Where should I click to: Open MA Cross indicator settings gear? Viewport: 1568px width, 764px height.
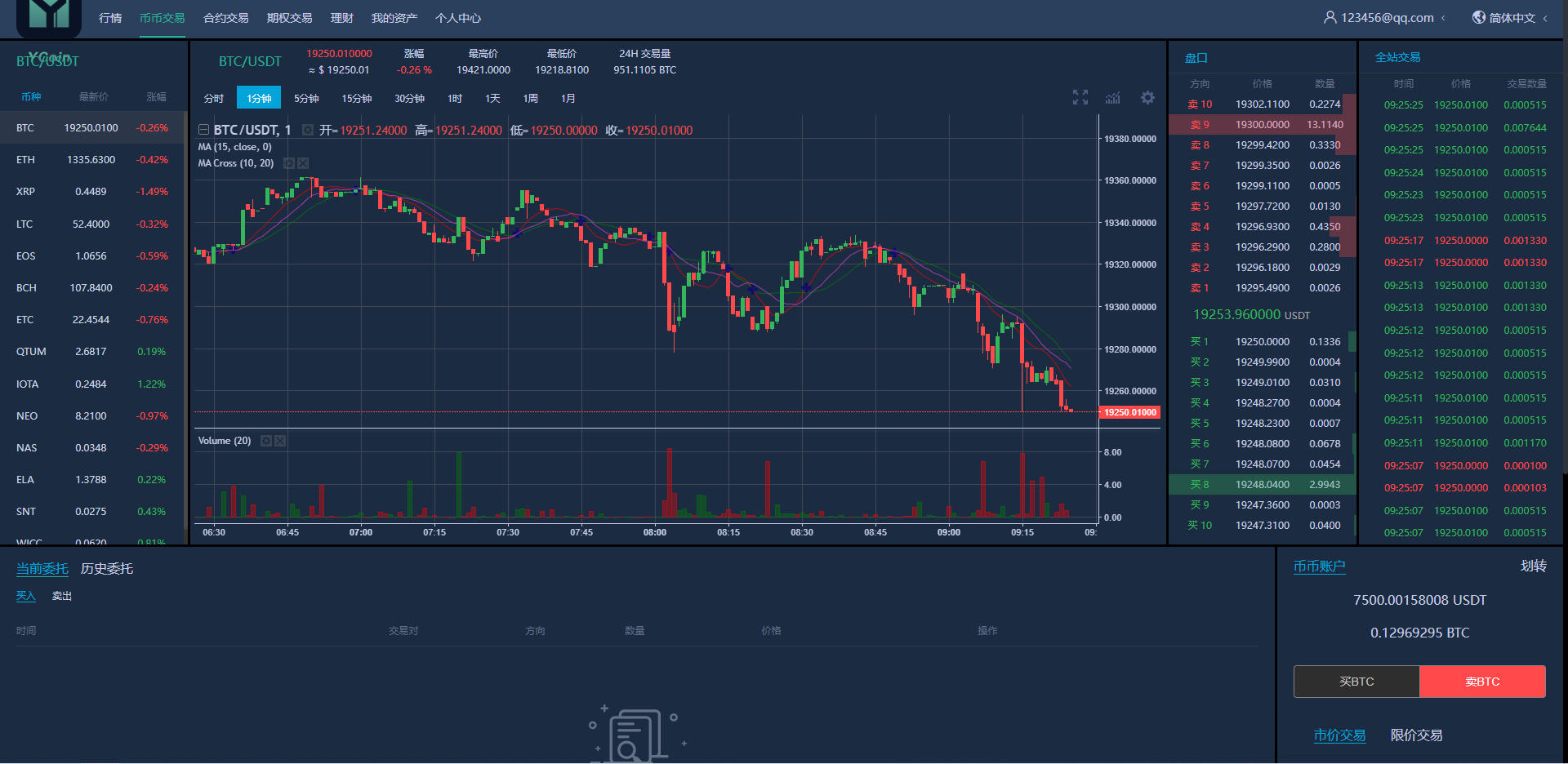point(289,163)
